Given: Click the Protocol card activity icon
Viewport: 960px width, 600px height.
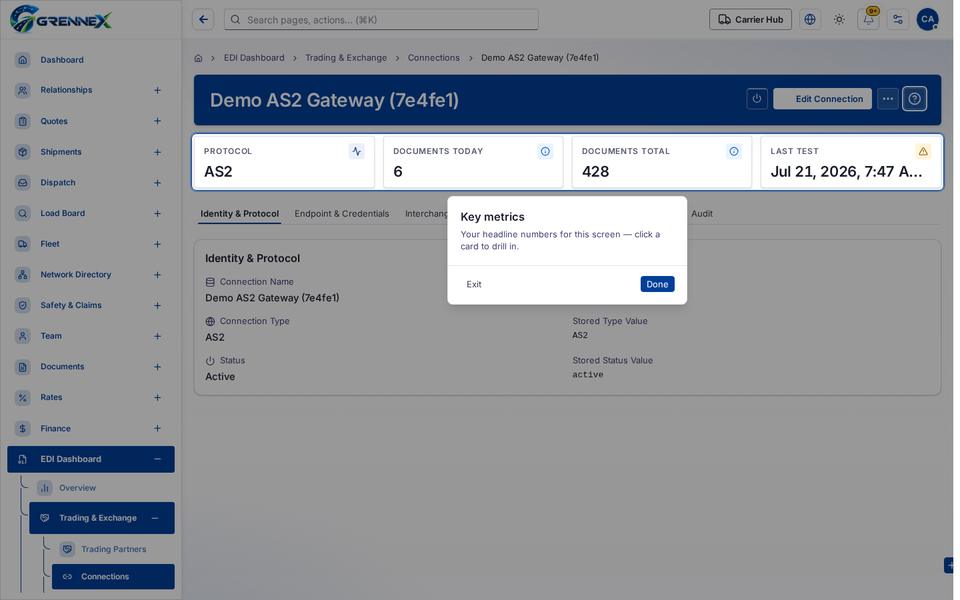Looking at the screenshot, I should pos(356,151).
